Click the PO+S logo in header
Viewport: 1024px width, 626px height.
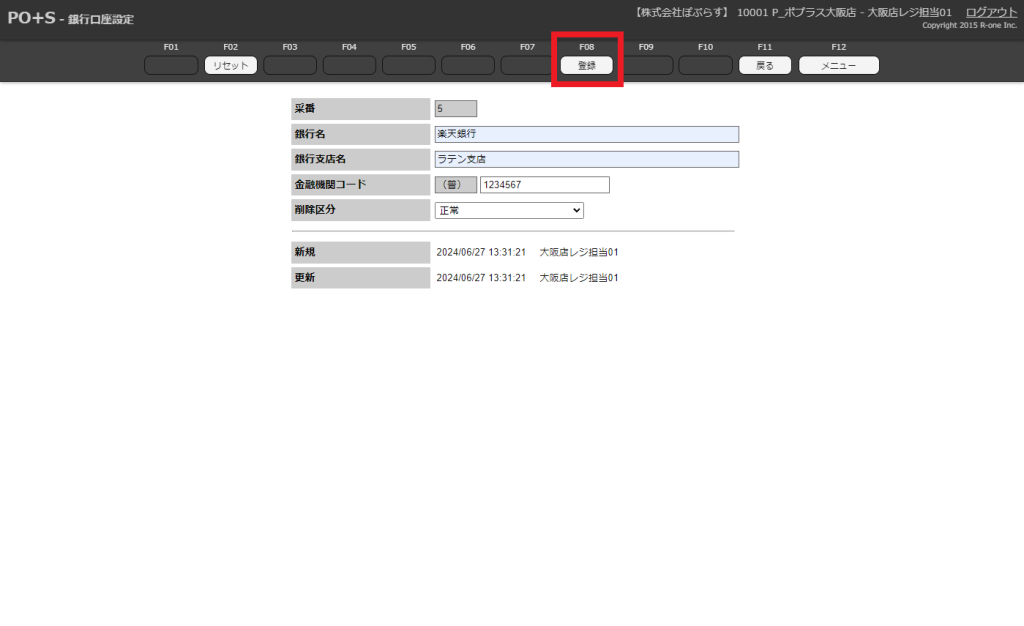[31, 18]
